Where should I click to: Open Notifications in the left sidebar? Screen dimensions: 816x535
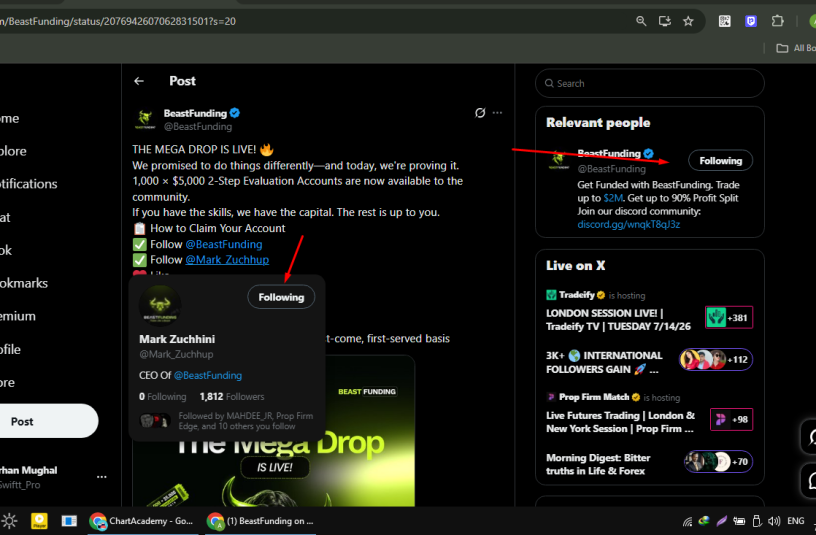click(29, 184)
